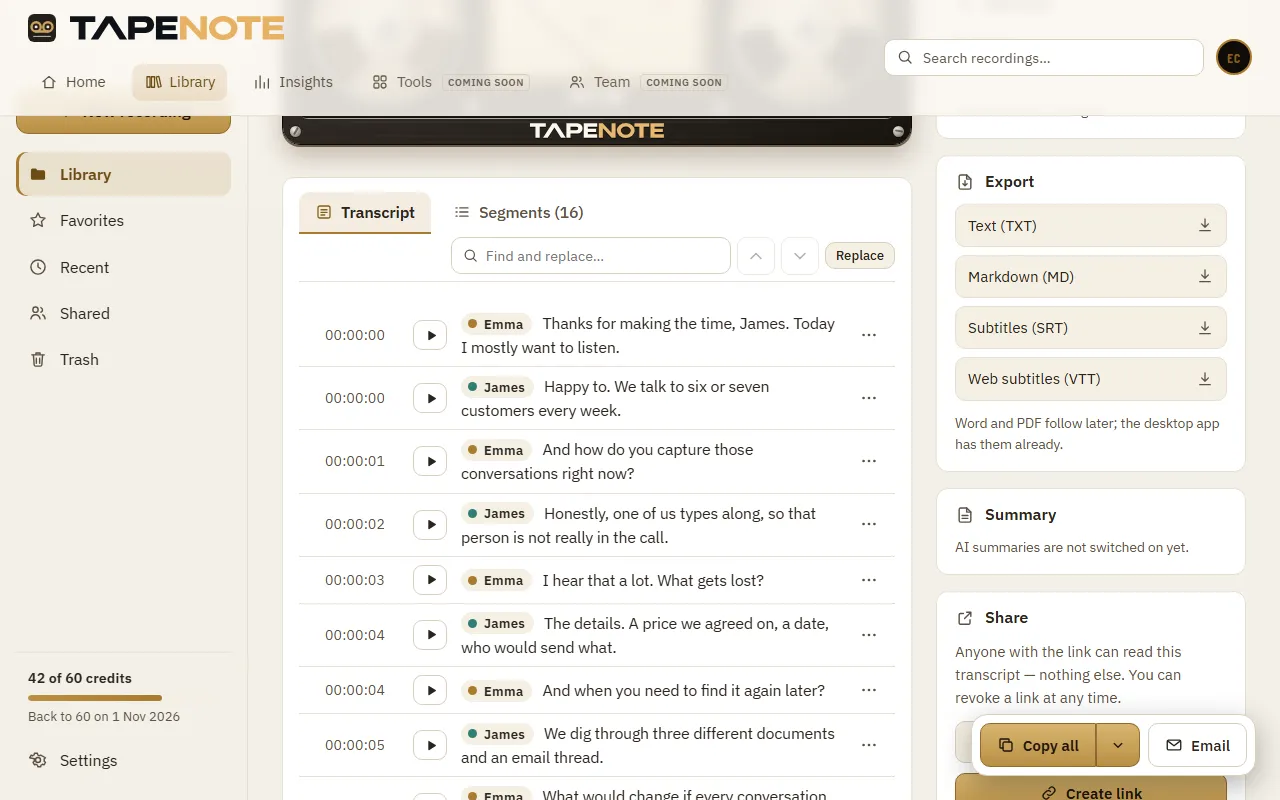Play the 00:00:03 Emma segment
The height and width of the screenshot is (800, 1280).
[430, 580]
